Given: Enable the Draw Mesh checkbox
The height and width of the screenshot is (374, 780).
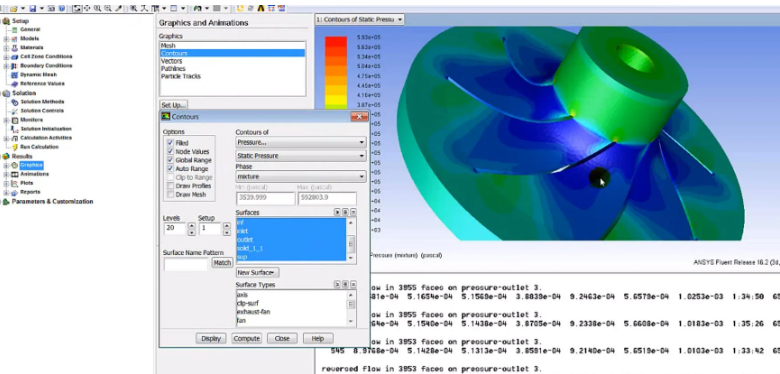Looking at the screenshot, I should tap(171, 194).
